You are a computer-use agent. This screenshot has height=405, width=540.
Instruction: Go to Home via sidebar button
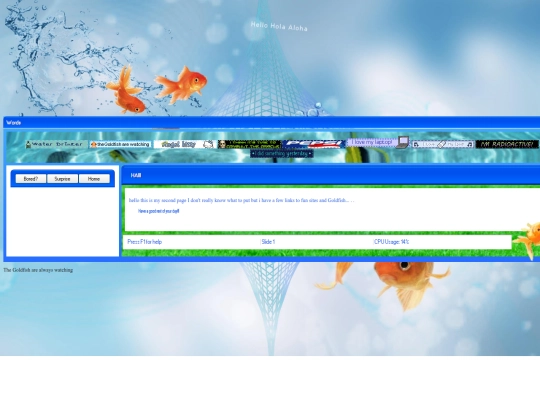click(x=94, y=179)
